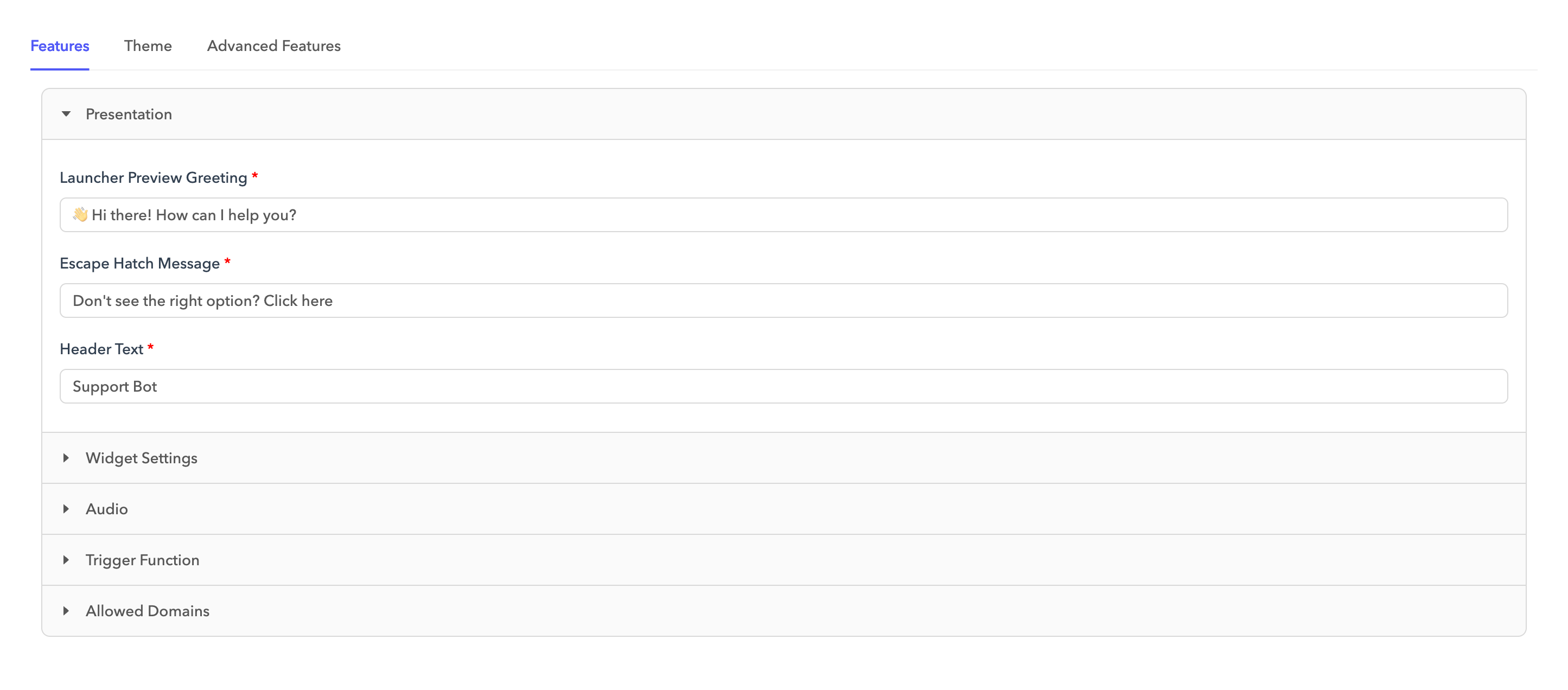Viewport: 1568px width, 690px height.
Task: Click the Escape Hatch Message label
Action: click(139, 263)
